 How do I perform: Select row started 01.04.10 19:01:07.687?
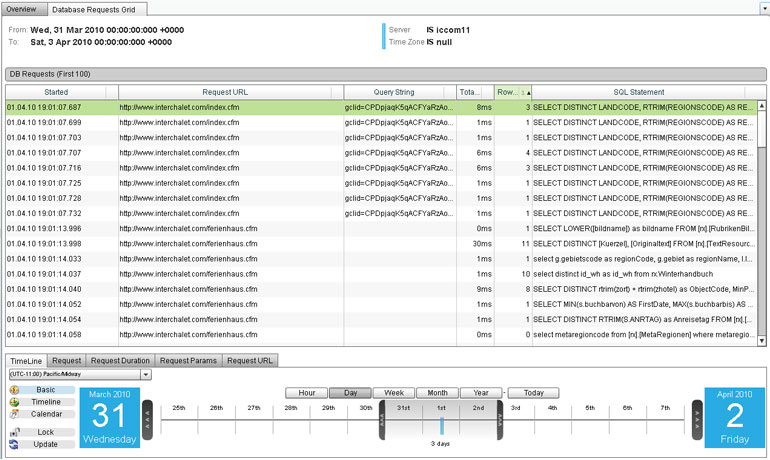[381, 108]
